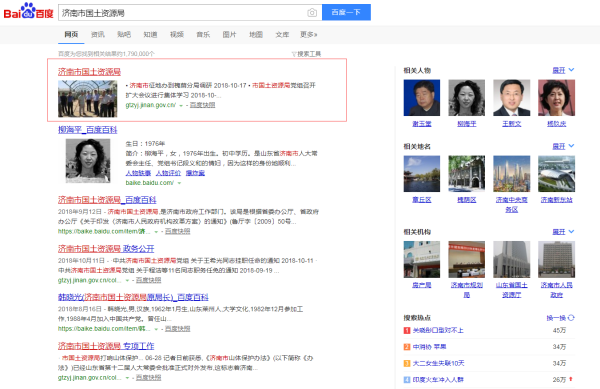Expand the 更多» menu

[x=309, y=34]
